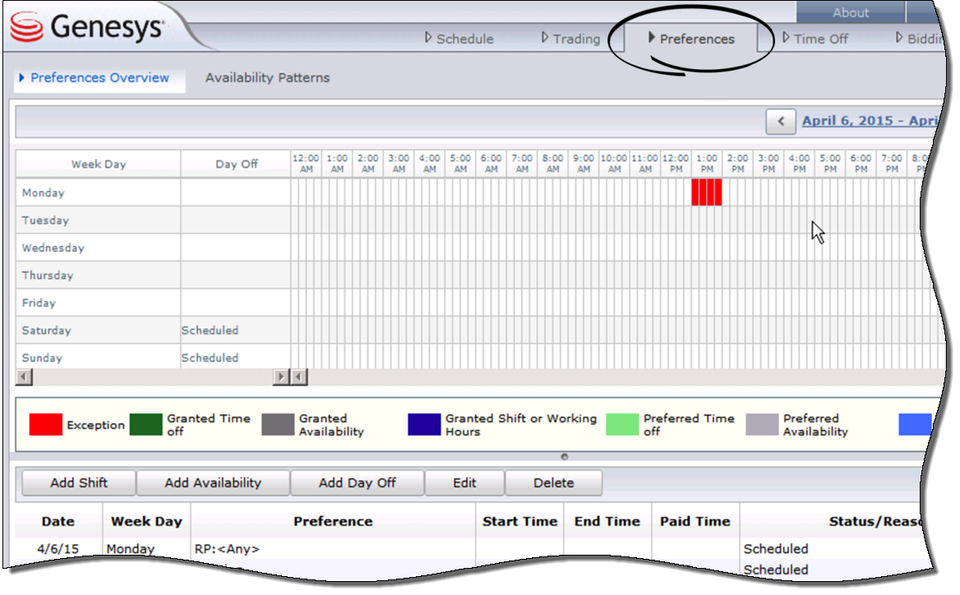Click the 1:00 PM time header
Screen dimensions: 960x595
pos(707,163)
